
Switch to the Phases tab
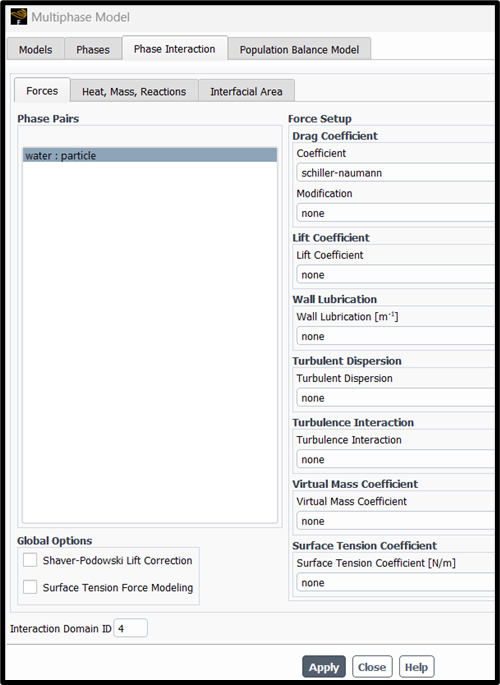93,49
